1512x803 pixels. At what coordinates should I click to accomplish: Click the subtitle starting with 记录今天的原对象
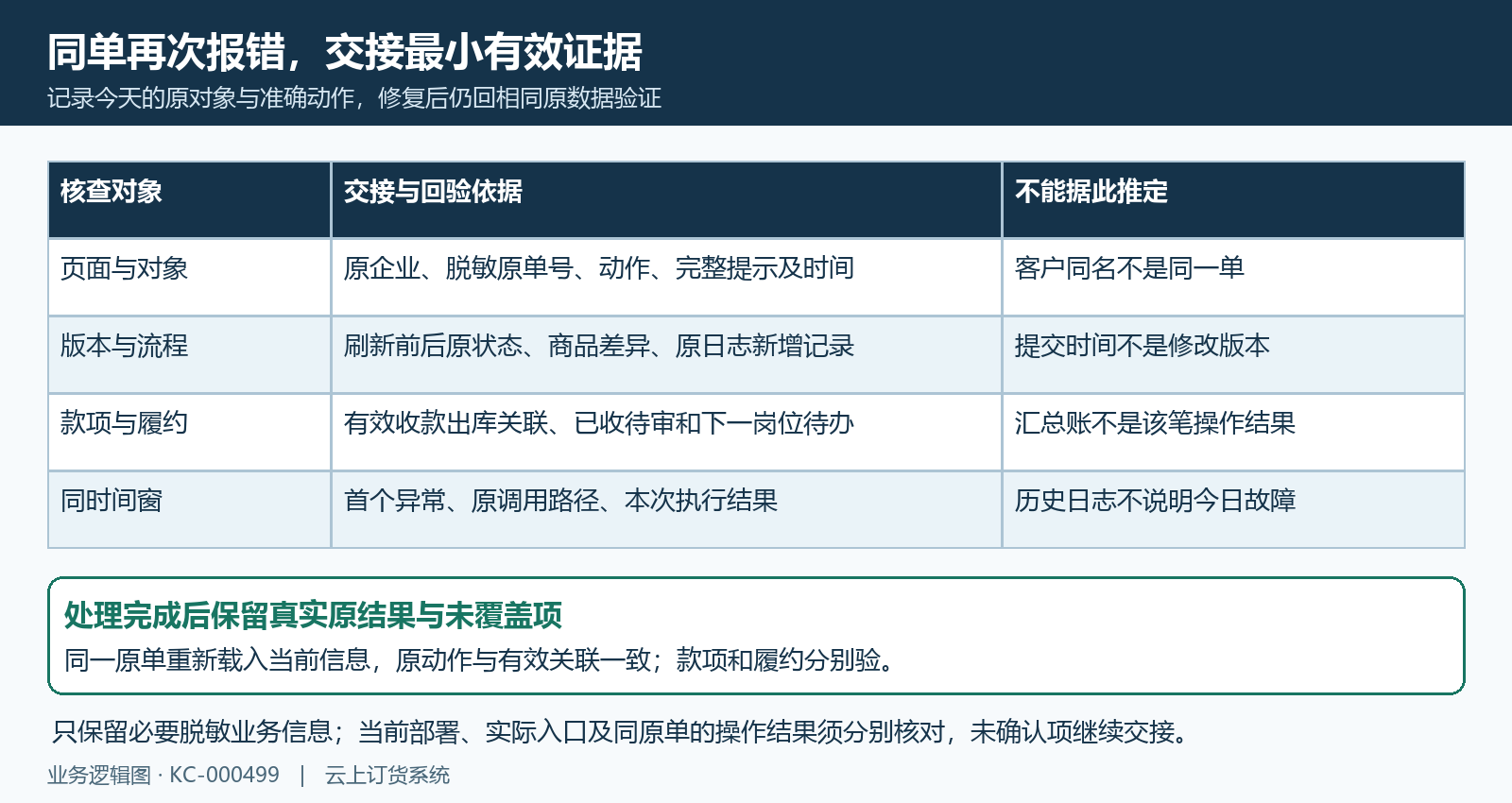coord(354,98)
